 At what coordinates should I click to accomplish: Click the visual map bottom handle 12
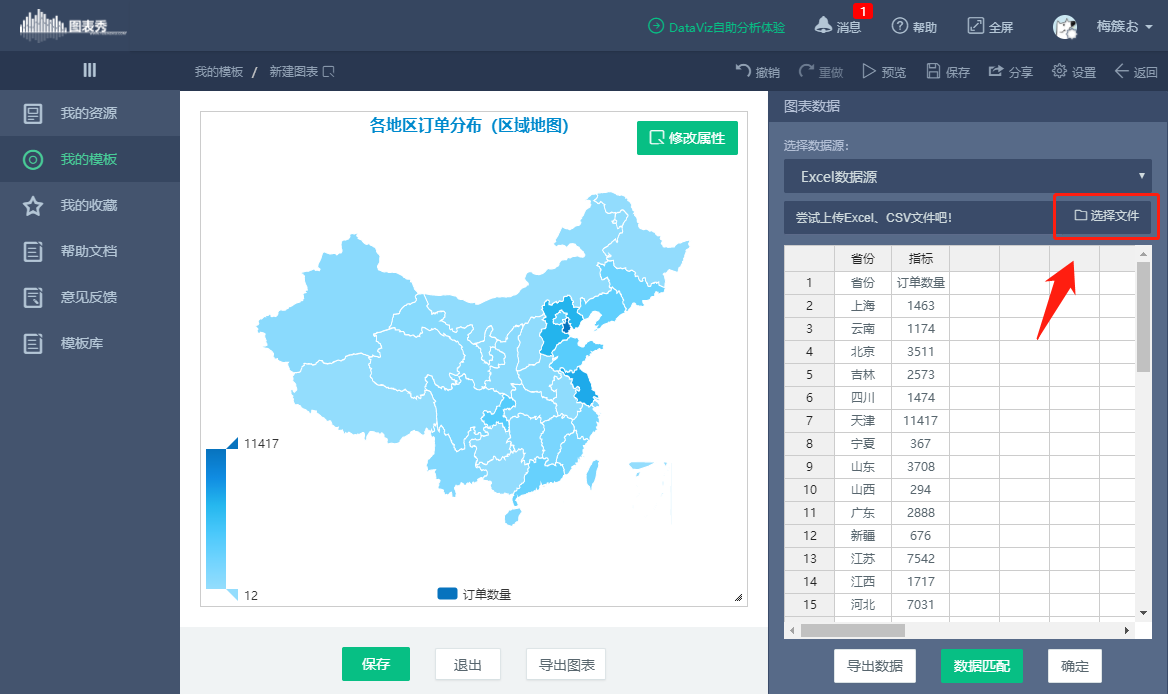coord(232,594)
